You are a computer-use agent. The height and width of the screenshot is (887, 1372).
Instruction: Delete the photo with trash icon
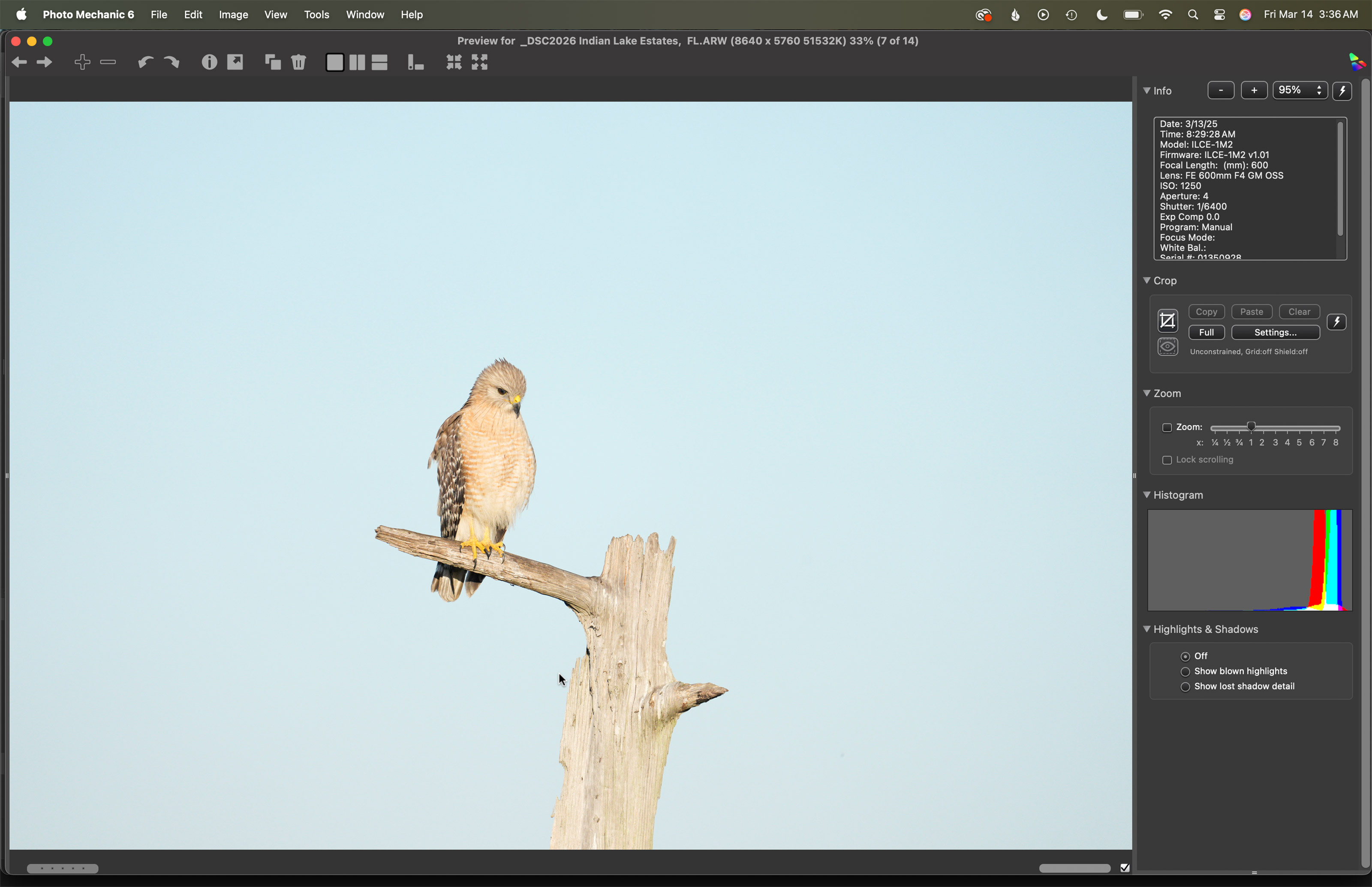click(x=299, y=62)
